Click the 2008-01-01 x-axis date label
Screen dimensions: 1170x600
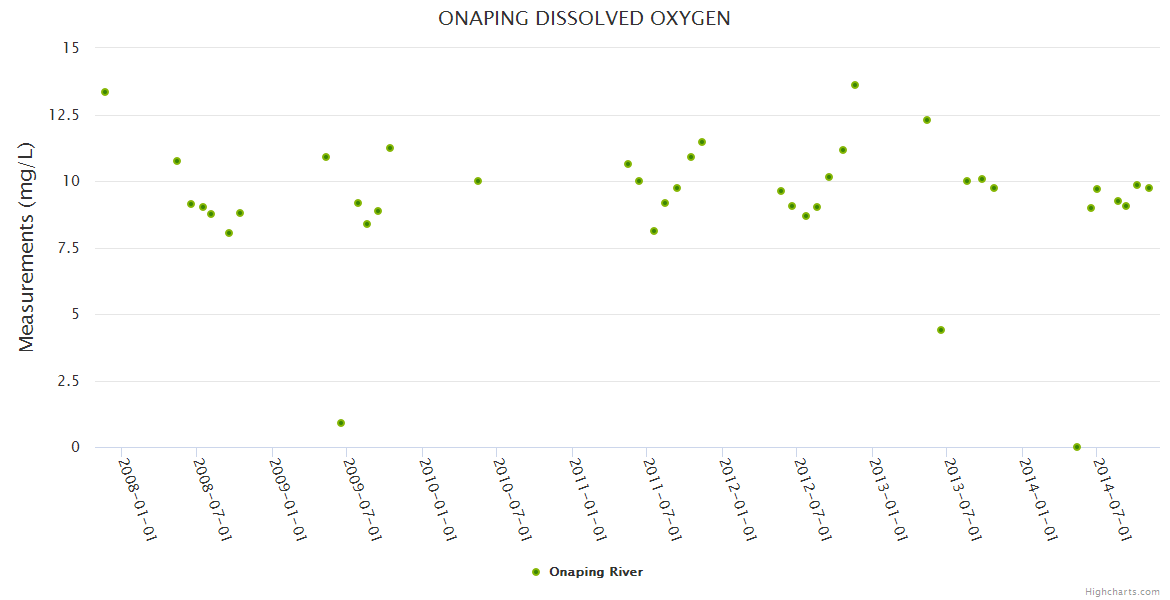pyautogui.click(x=138, y=498)
